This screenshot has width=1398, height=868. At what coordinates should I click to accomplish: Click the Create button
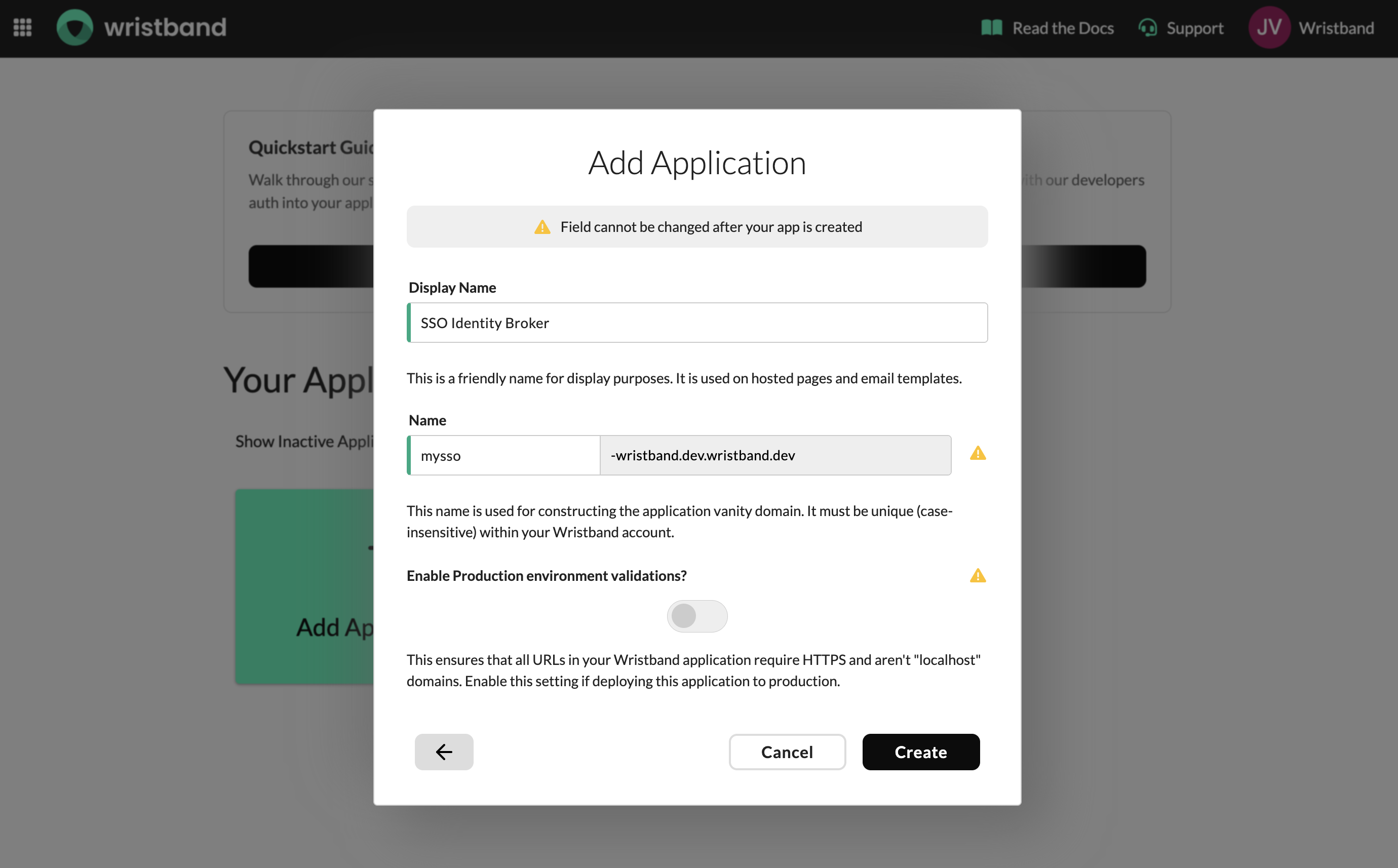920,752
